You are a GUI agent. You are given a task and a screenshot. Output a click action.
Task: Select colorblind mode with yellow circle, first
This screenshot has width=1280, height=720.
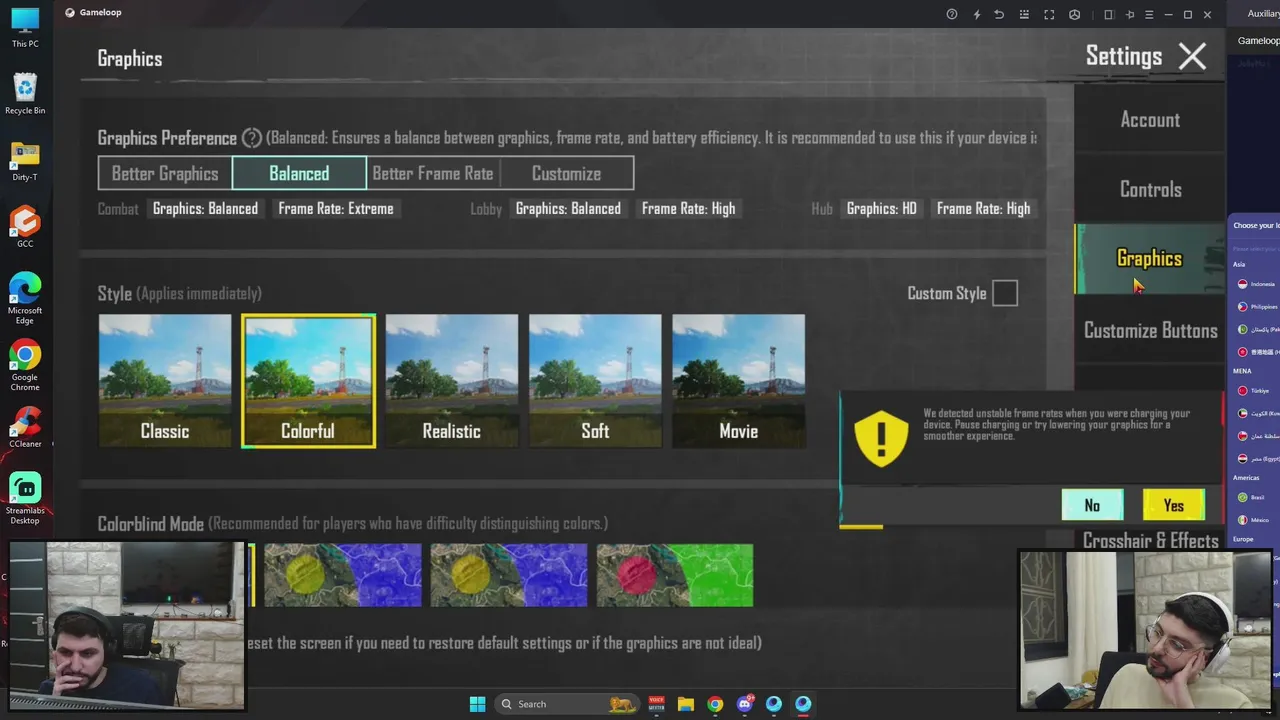click(x=343, y=575)
